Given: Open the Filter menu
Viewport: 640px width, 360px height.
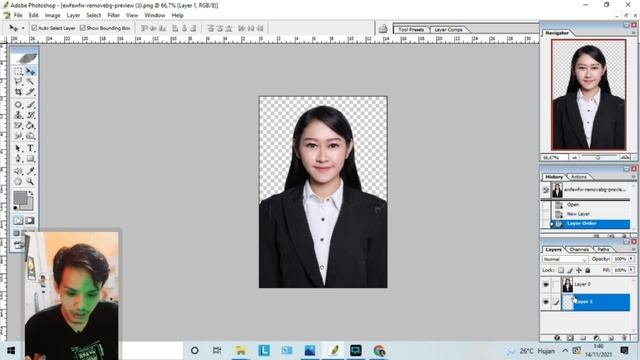Looking at the screenshot, I should tap(113, 15).
